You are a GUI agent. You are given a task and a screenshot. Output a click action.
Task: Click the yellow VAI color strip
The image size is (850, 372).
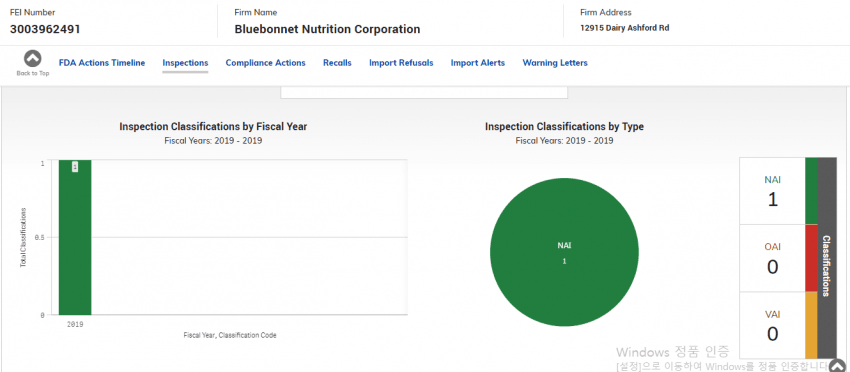[x=811, y=325]
